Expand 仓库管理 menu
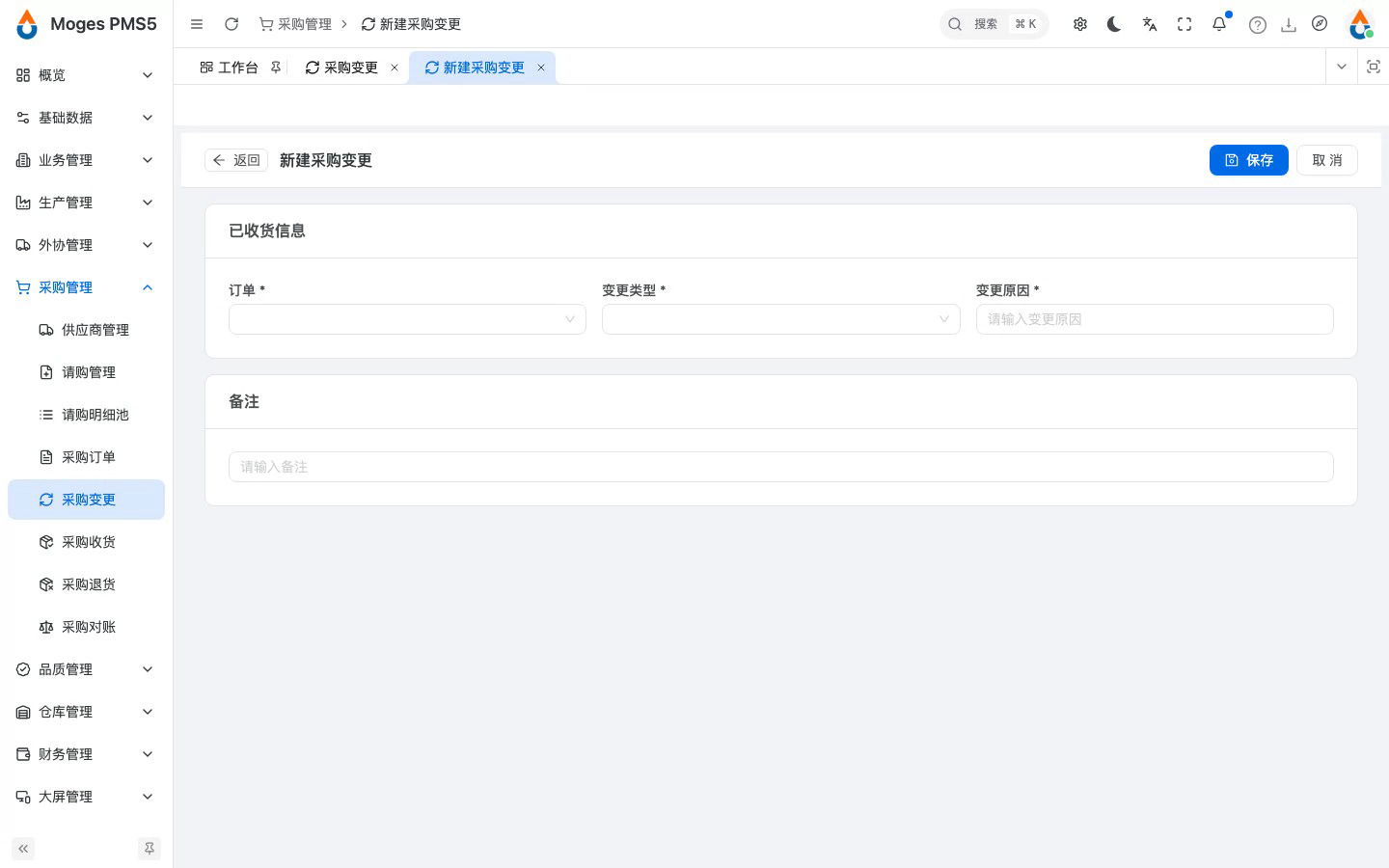The height and width of the screenshot is (868, 1389). click(x=86, y=712)
